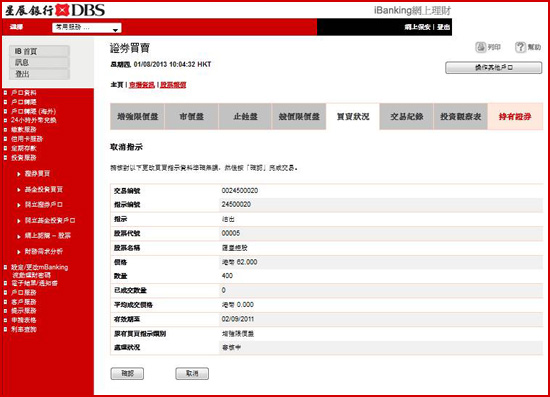Screen dimensions: 550x397
Task: Select 利率查詢 in sidebar menu
Action: [x=23, y=329]
